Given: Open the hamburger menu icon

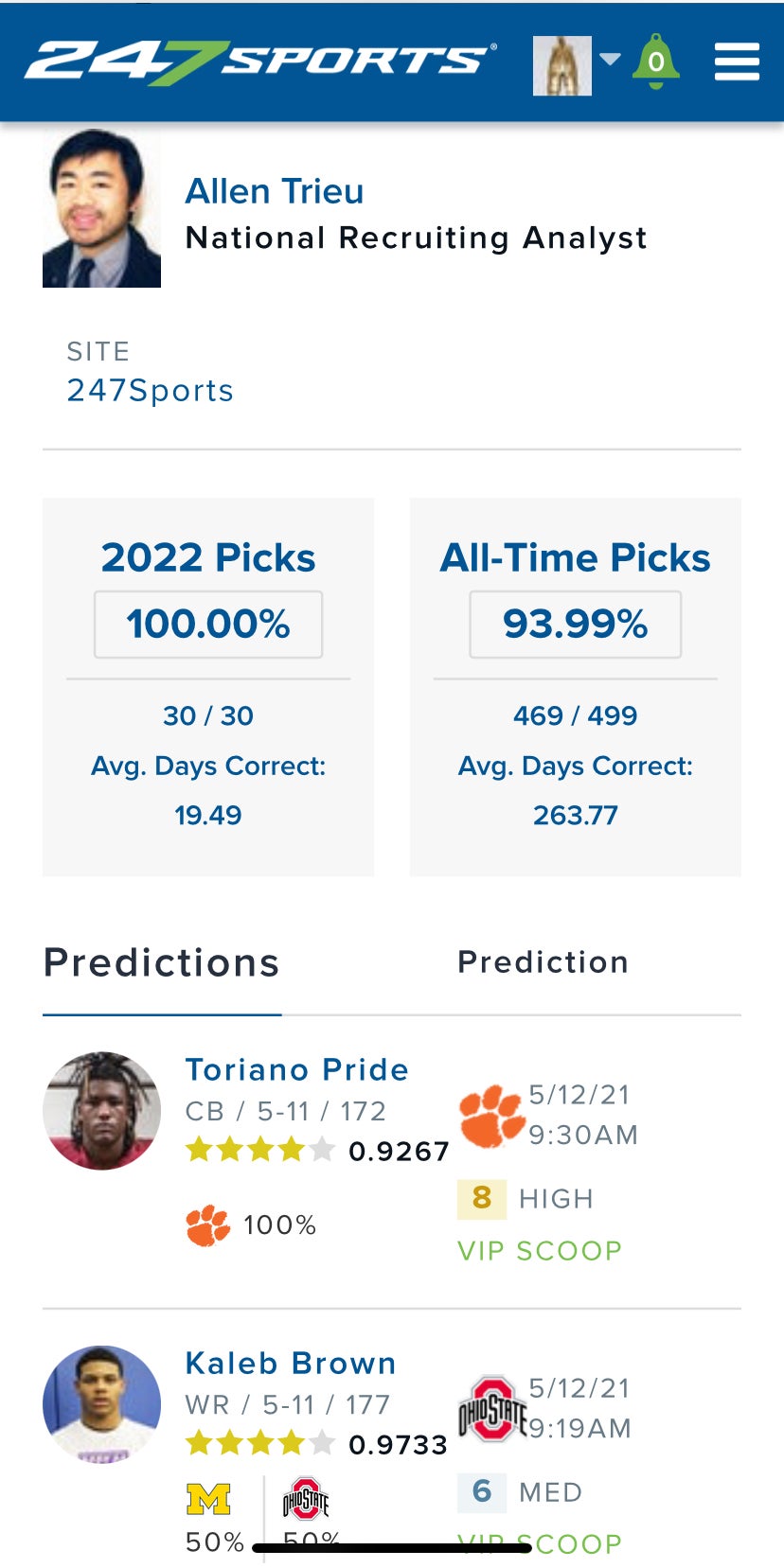Looking at the screenshot, I should click(737, 62).
